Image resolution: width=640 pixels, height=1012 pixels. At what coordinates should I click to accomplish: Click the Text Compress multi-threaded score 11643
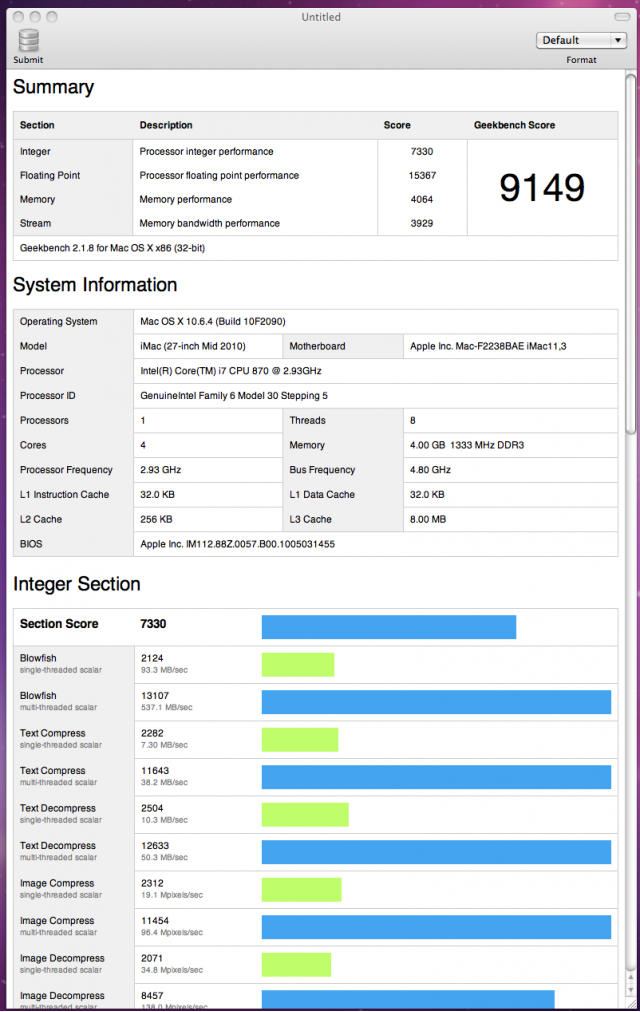click(155, 771)
